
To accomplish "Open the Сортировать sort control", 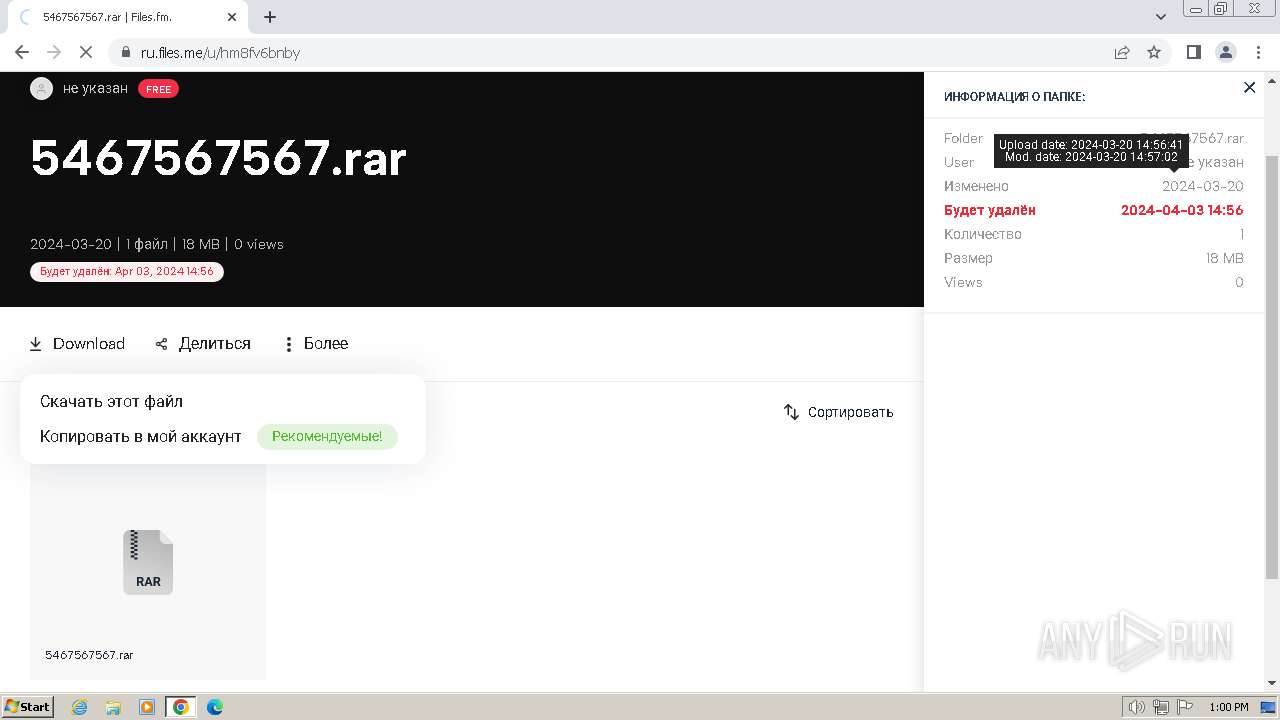I will 838,412.
